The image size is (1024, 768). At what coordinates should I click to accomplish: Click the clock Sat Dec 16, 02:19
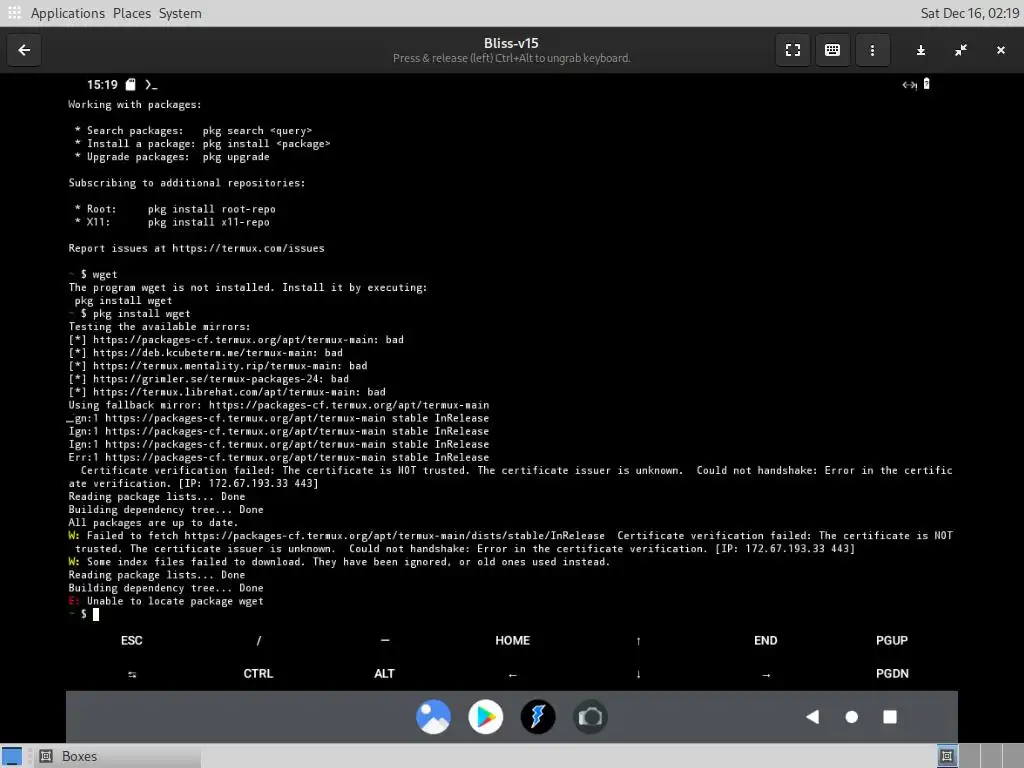(969, 13)
